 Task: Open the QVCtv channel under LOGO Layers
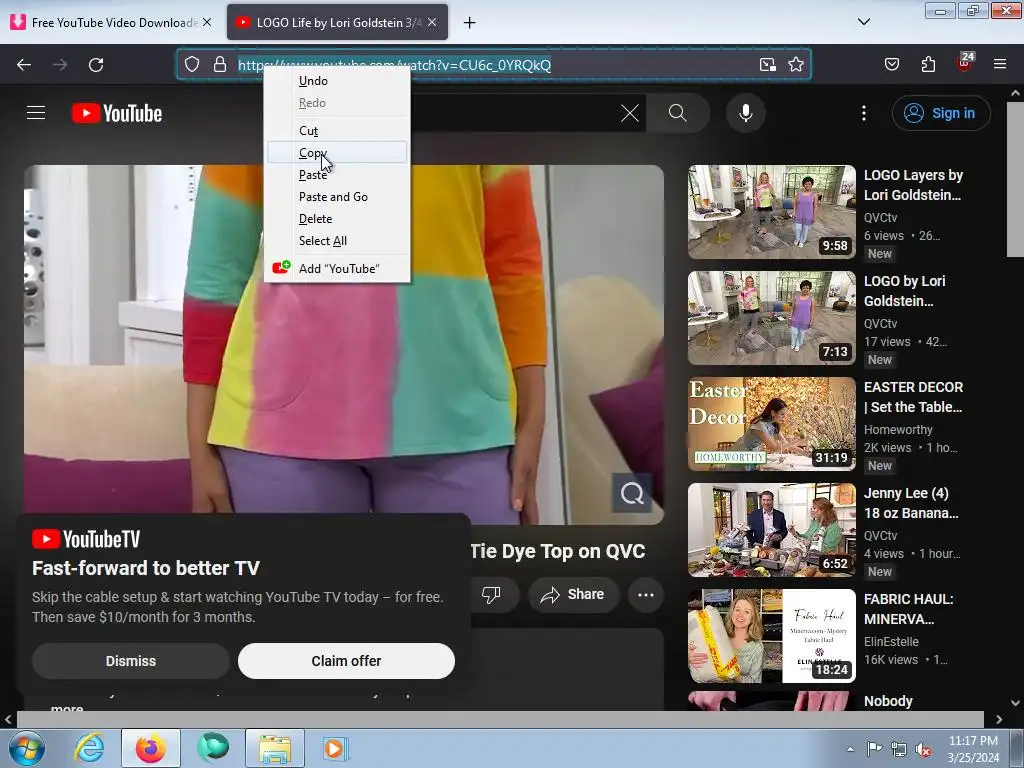(880, 217)
